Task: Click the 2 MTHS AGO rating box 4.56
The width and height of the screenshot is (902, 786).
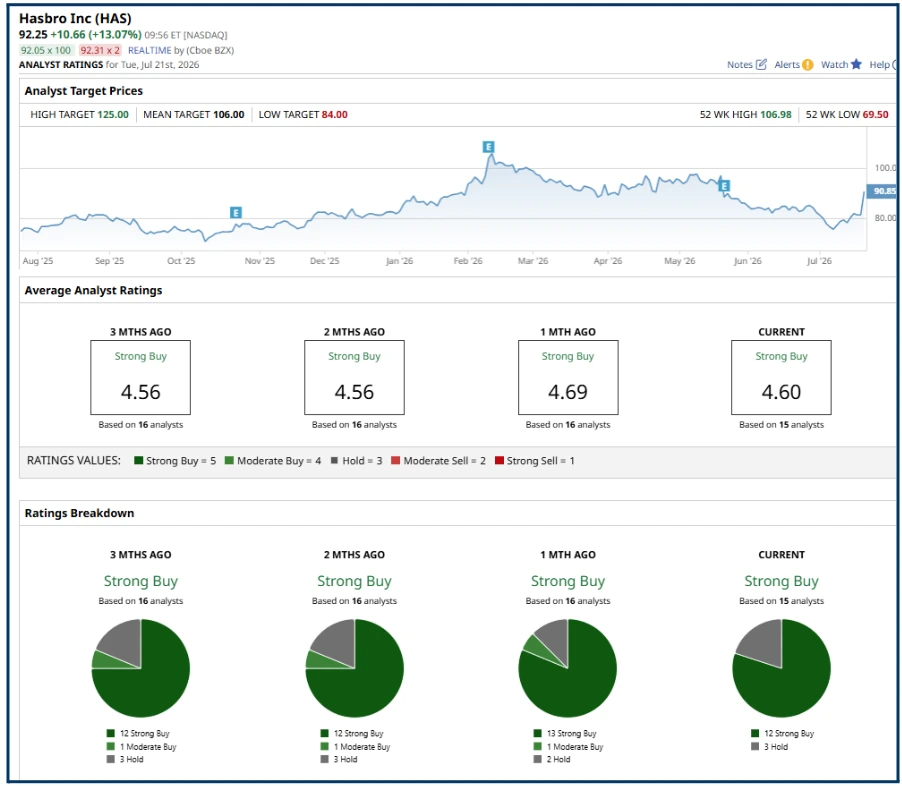Action: point(354,377)
